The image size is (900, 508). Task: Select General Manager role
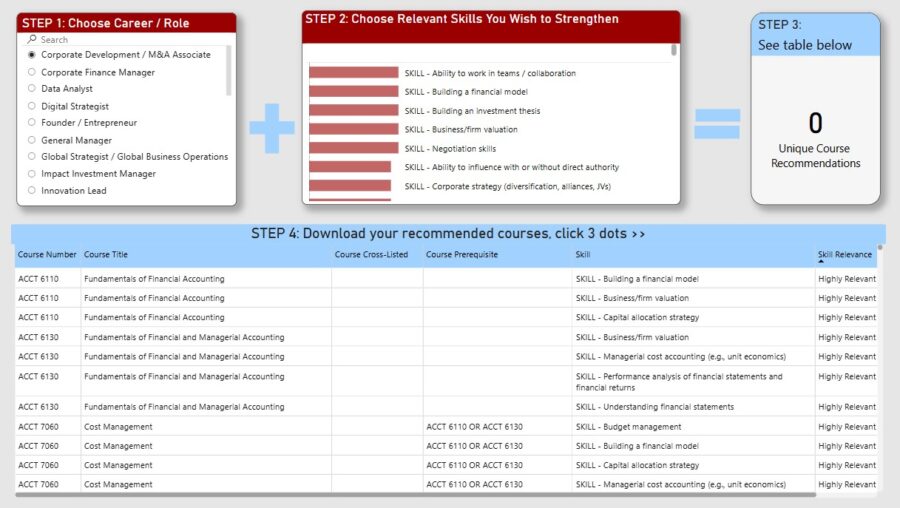69,140
